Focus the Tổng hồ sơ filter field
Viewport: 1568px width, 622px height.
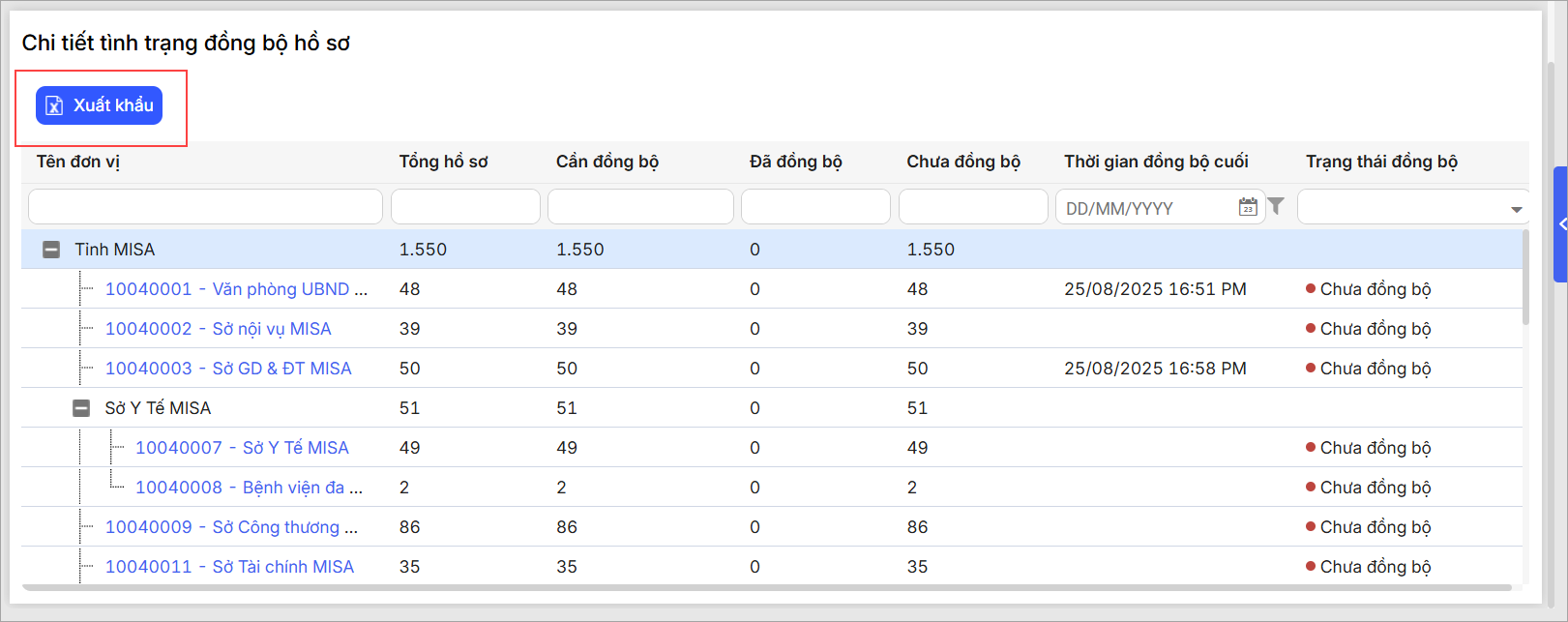465,207
